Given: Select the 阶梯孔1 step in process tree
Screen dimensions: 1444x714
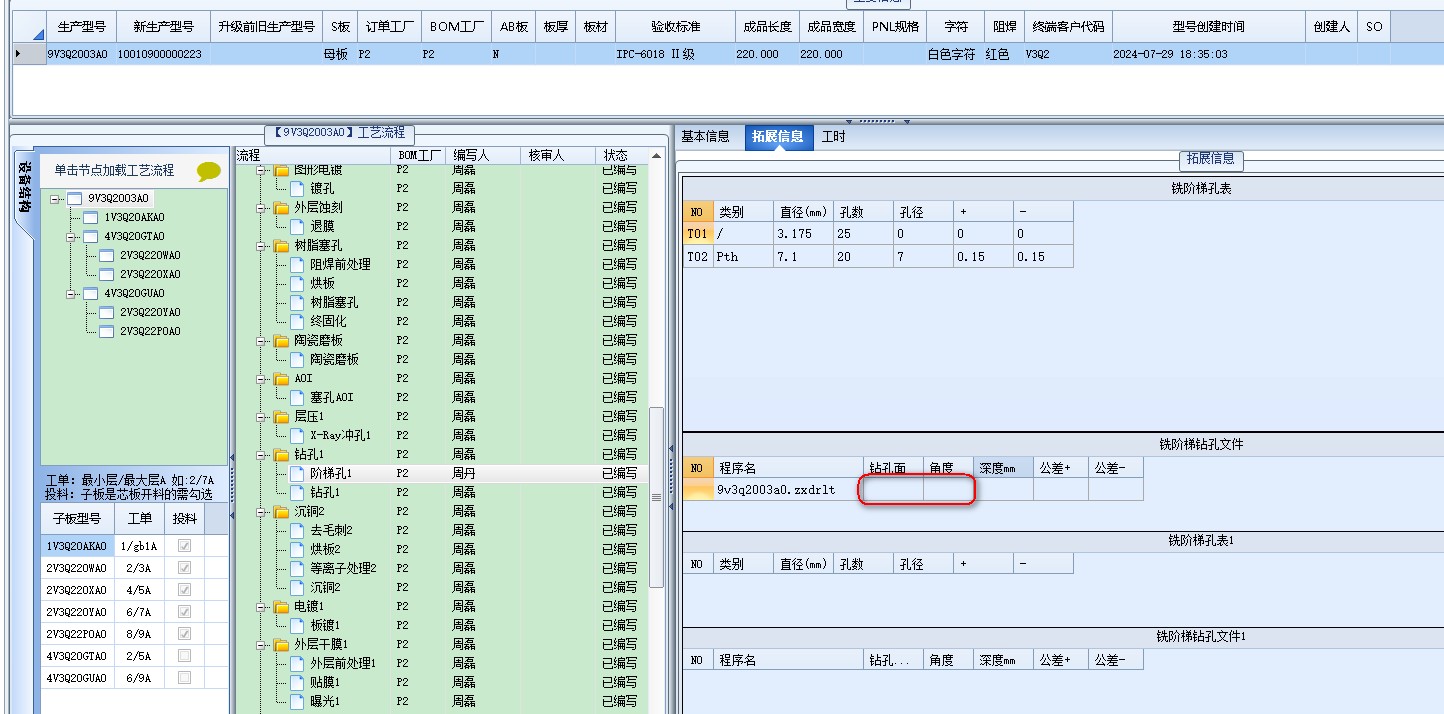Looking at the screenshot, I should pos(331,474).
